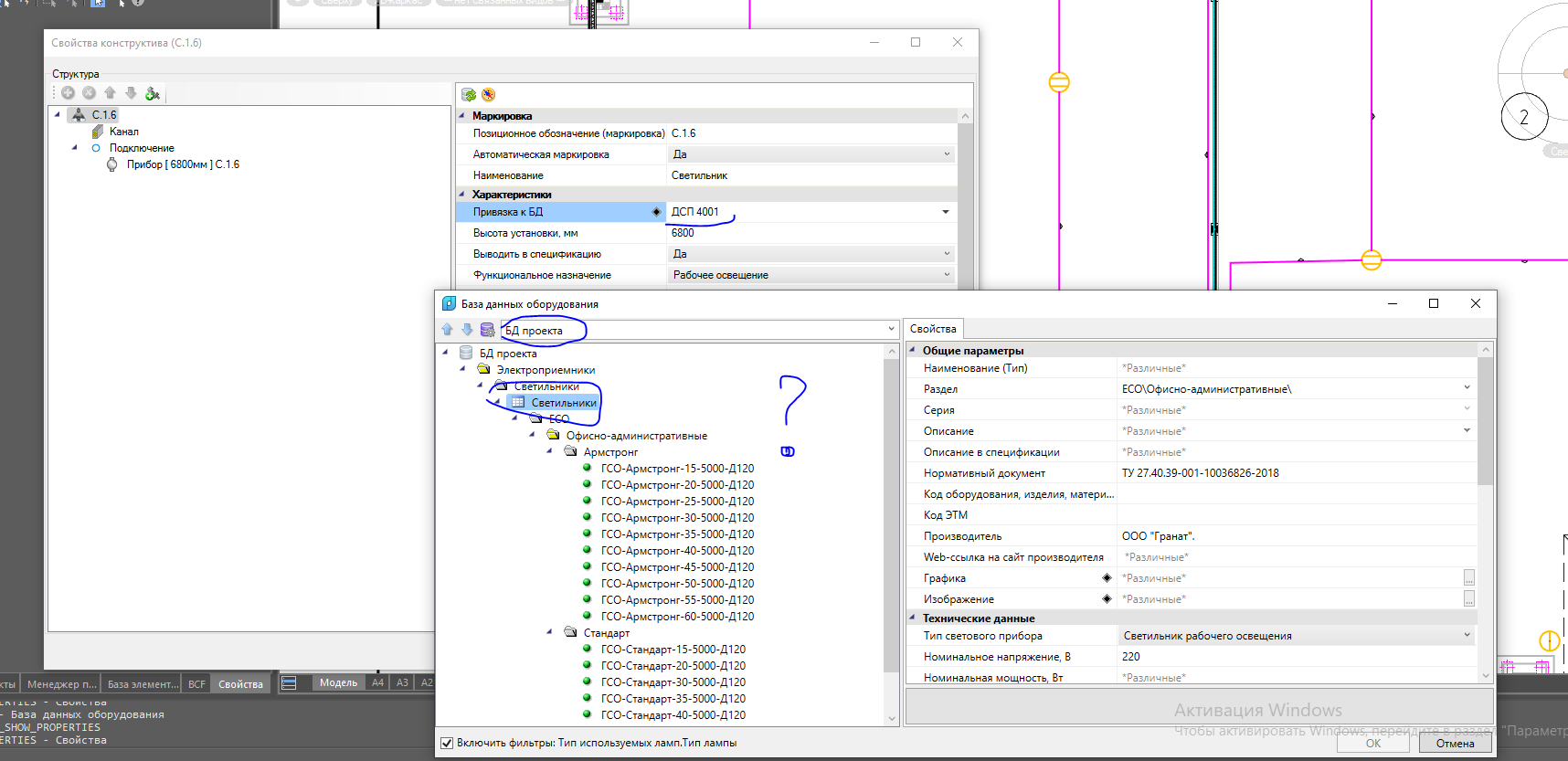Viewport: 1568px width, 761px height.
Task: Click the Номинальное напряжение value 220
Action: [1131, 657]
